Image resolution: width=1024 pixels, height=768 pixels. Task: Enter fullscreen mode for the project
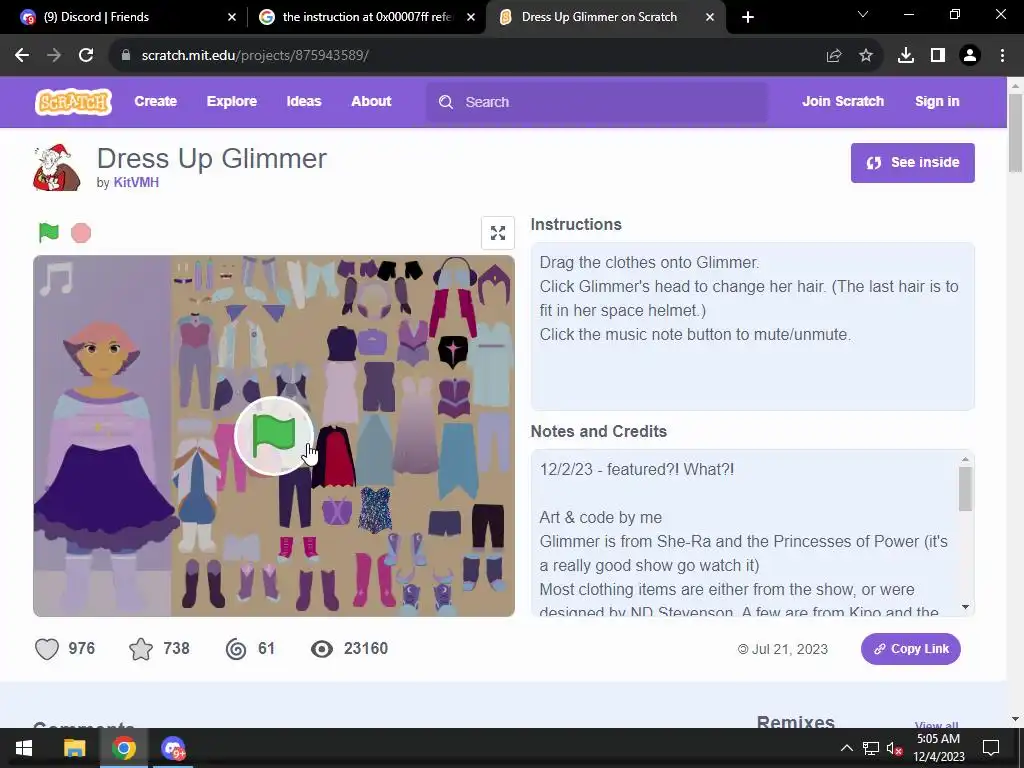(498, 232)
